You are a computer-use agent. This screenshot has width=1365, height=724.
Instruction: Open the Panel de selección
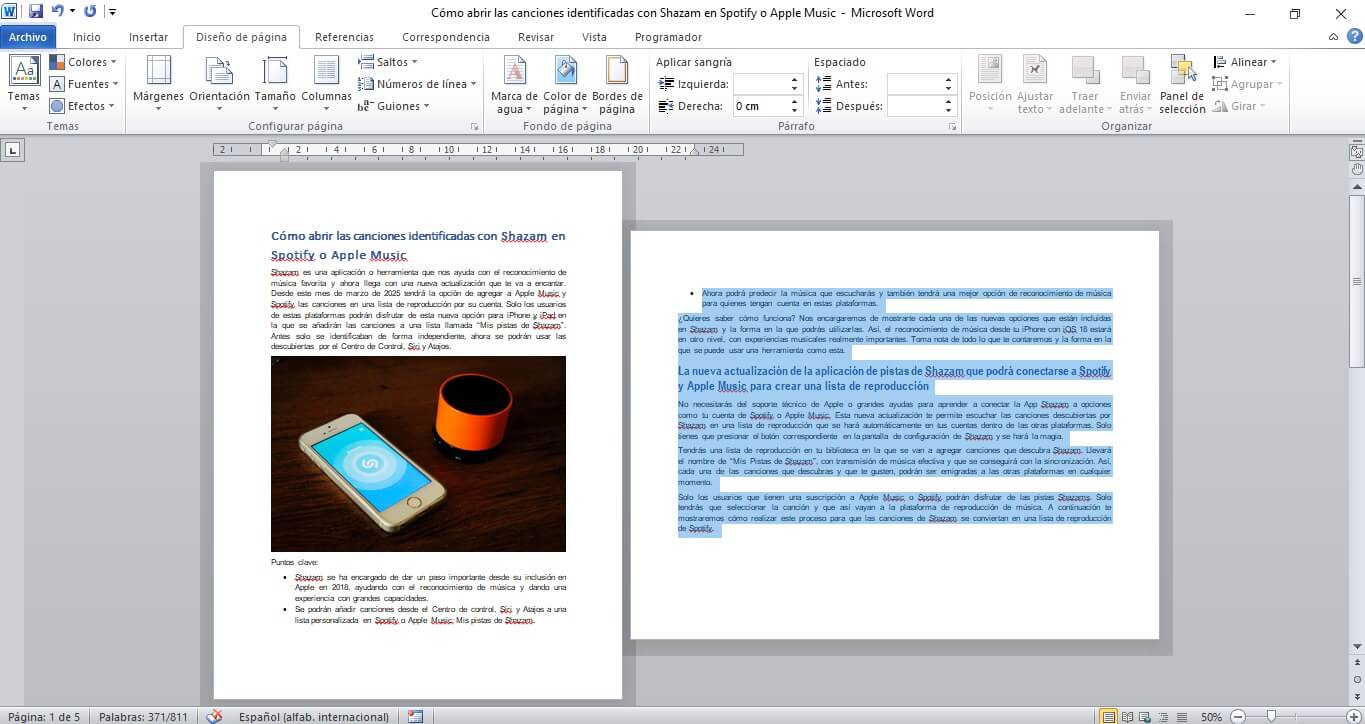1183,84
